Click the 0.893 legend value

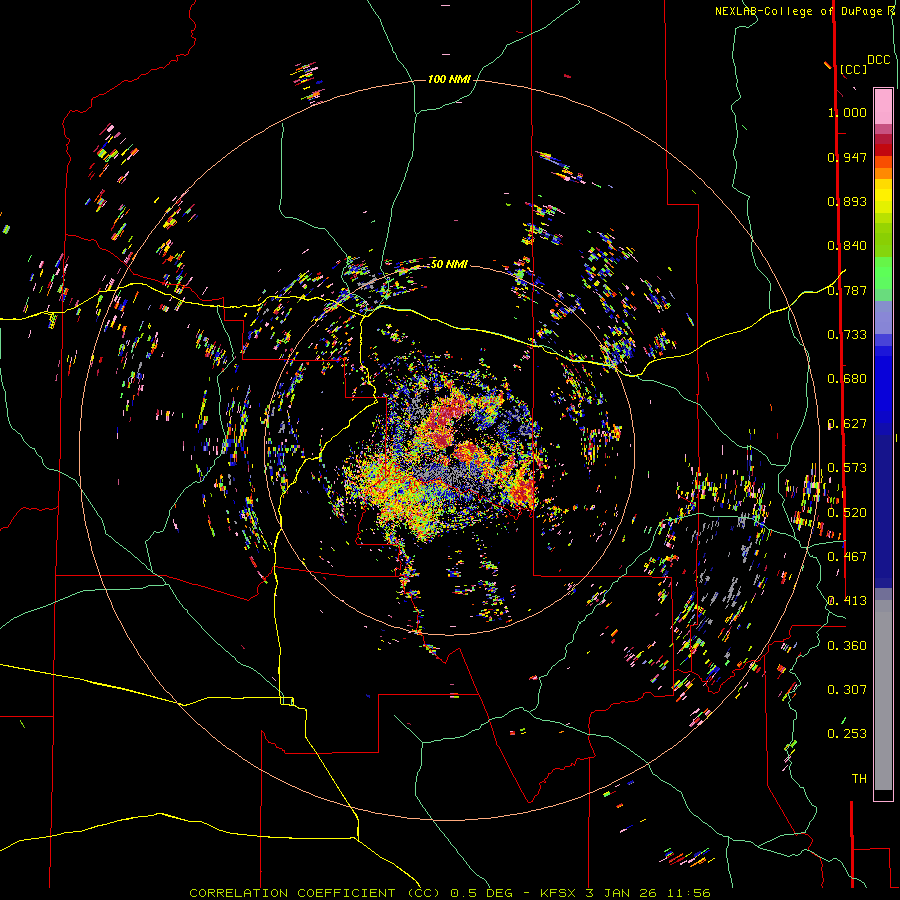847,201
